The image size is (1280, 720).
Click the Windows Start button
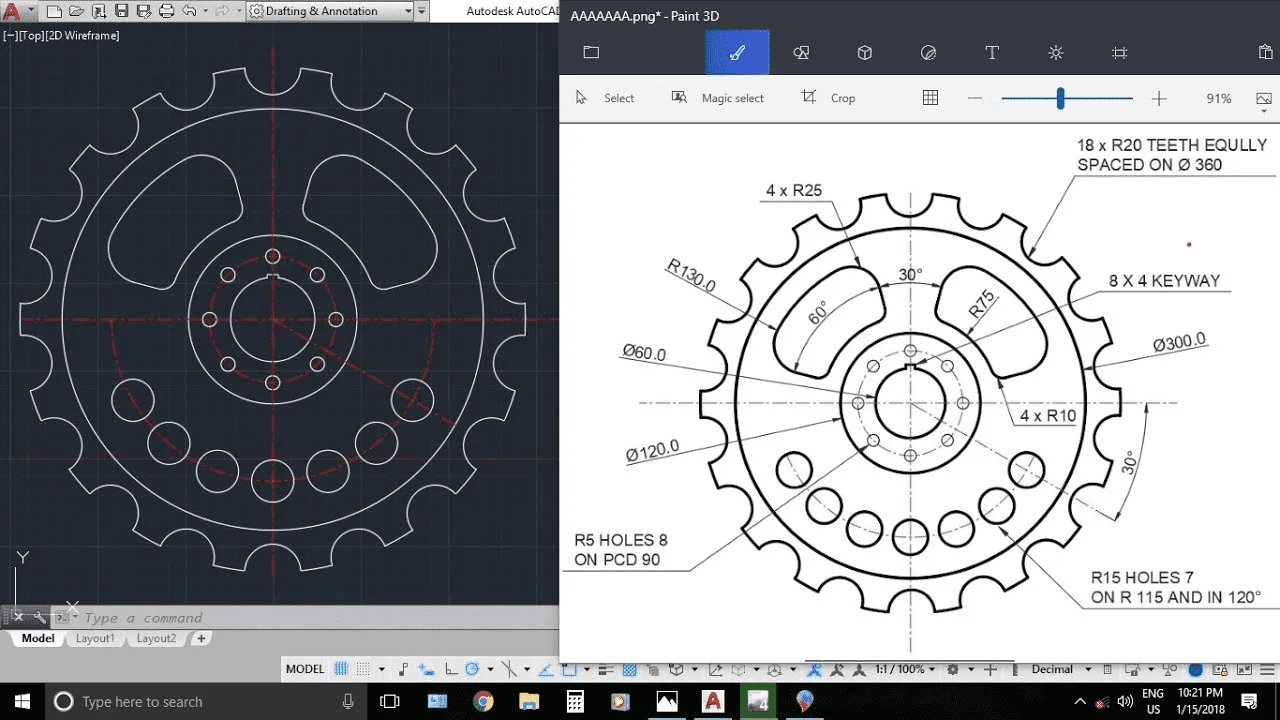pyautogui.click(x=22, y=701)
